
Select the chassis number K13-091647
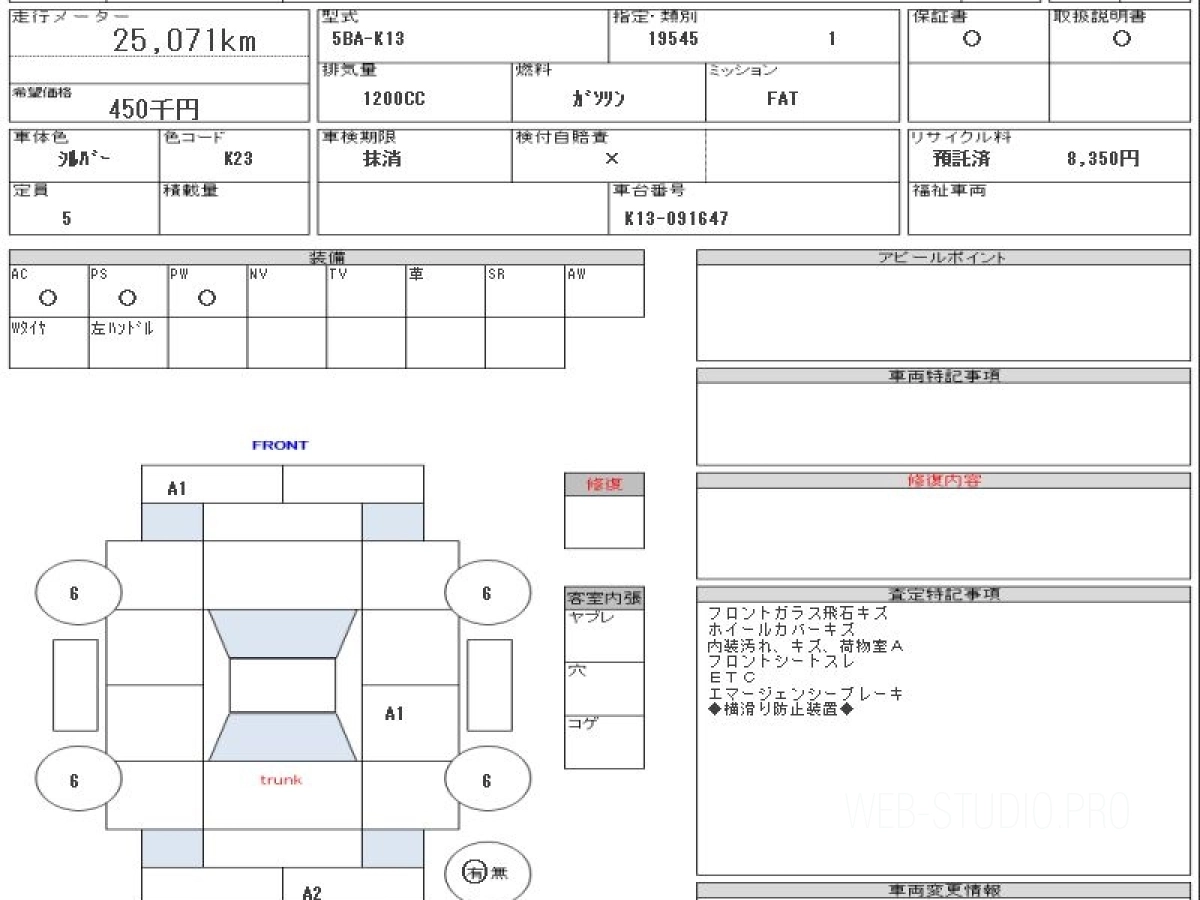[676, 218]
